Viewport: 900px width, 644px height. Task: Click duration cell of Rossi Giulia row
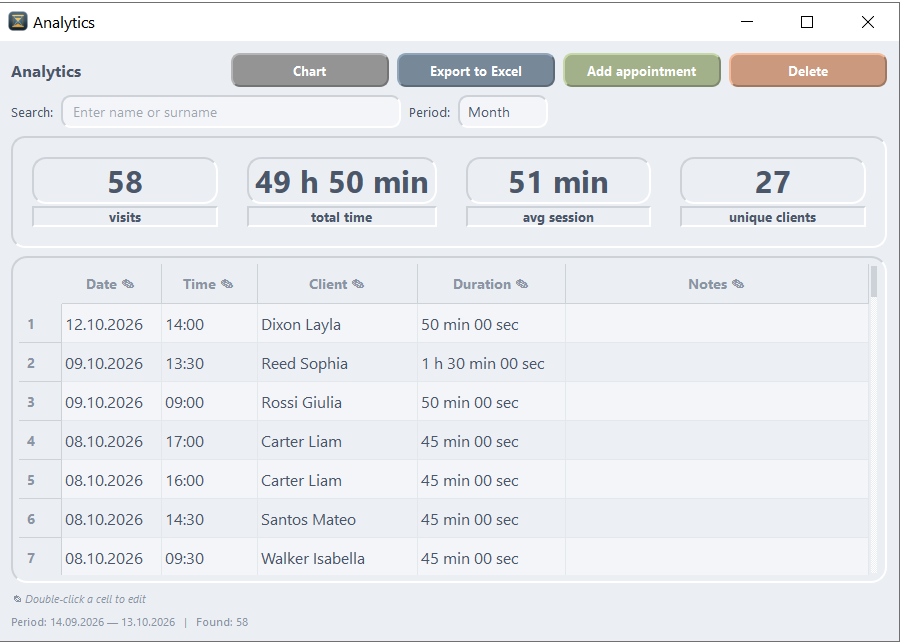click(491, 402)
